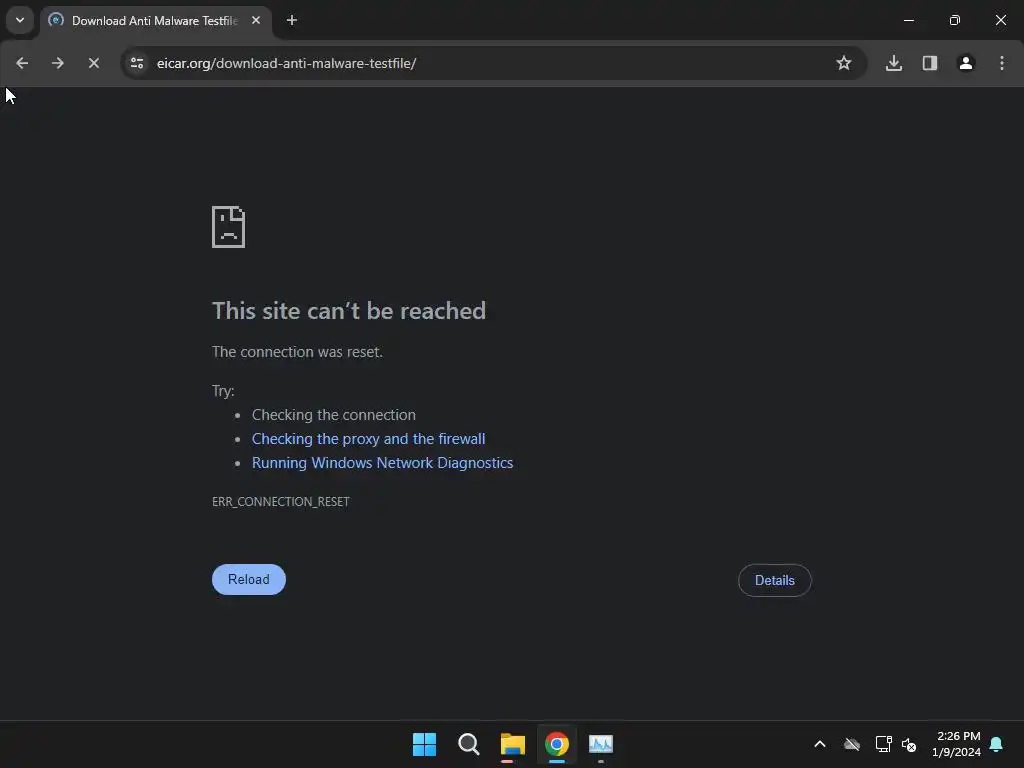Viewport: 1024px width, 768px height.
Task: Open the monitor app icon in taskbar
Action: click(x=601, y=744)
